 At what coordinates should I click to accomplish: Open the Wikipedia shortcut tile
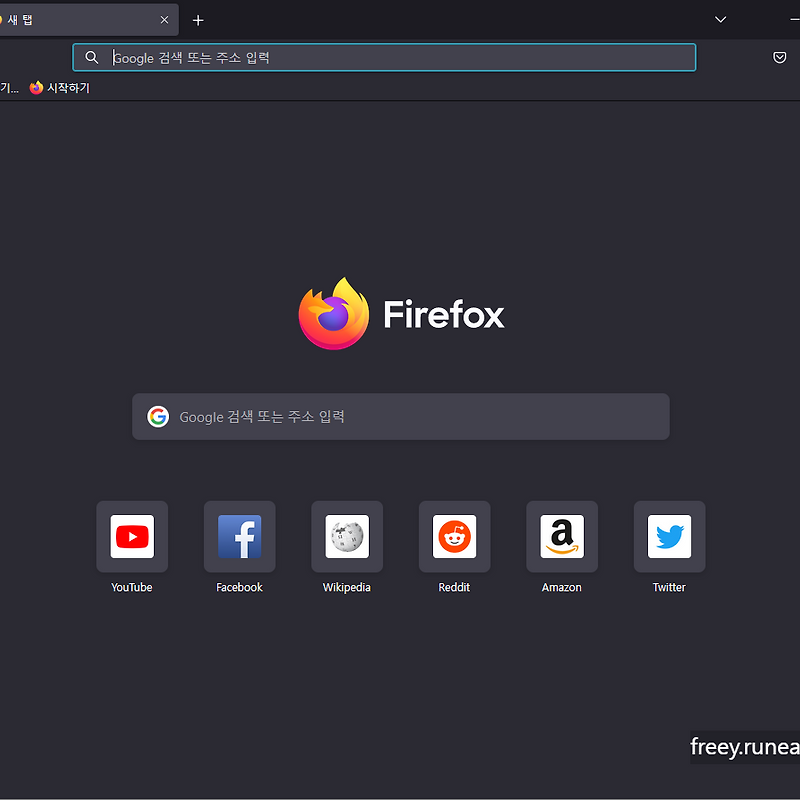click(347, 536)
